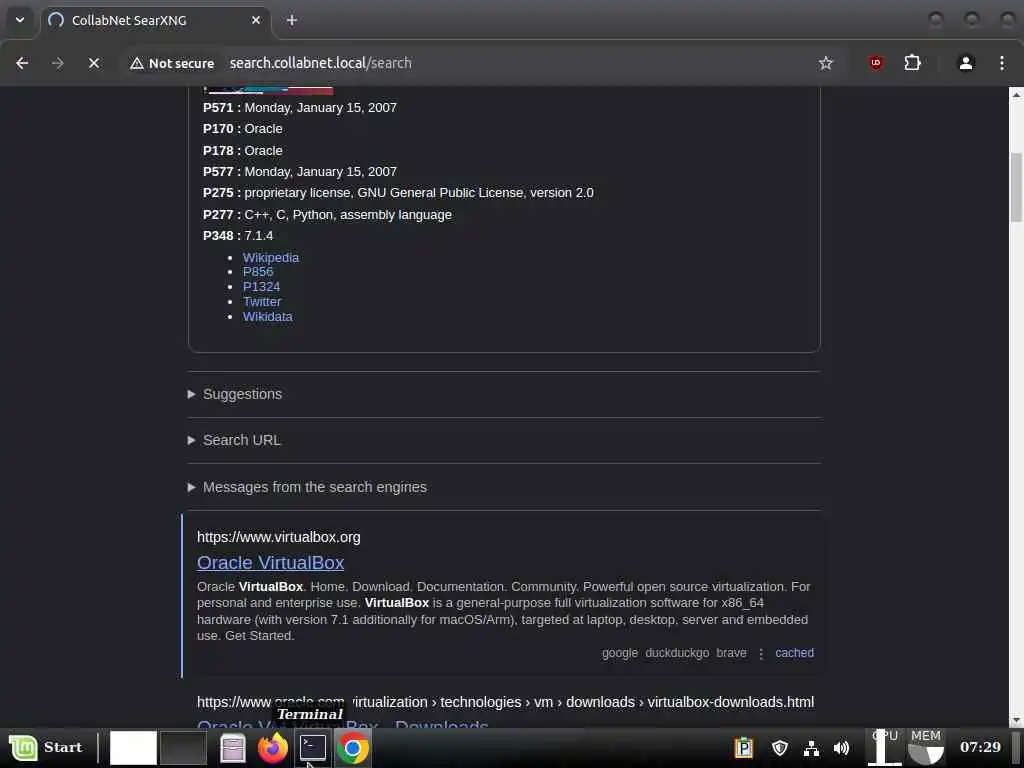The height and width of the screenshot is (768, 1024).
Task: Open the Chrome profile menu
Action: coord(966,63)
